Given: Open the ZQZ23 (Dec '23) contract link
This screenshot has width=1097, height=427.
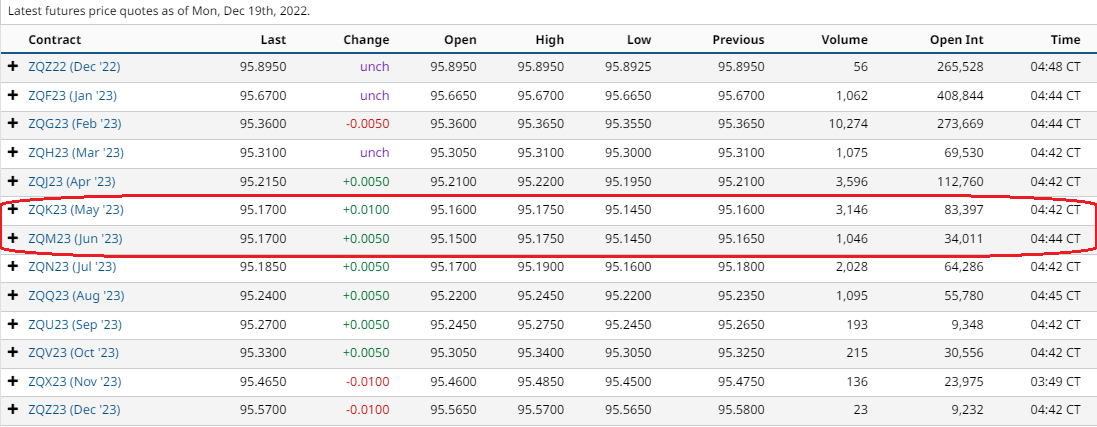Looking at the screenshot, I should tap(74, 410).
